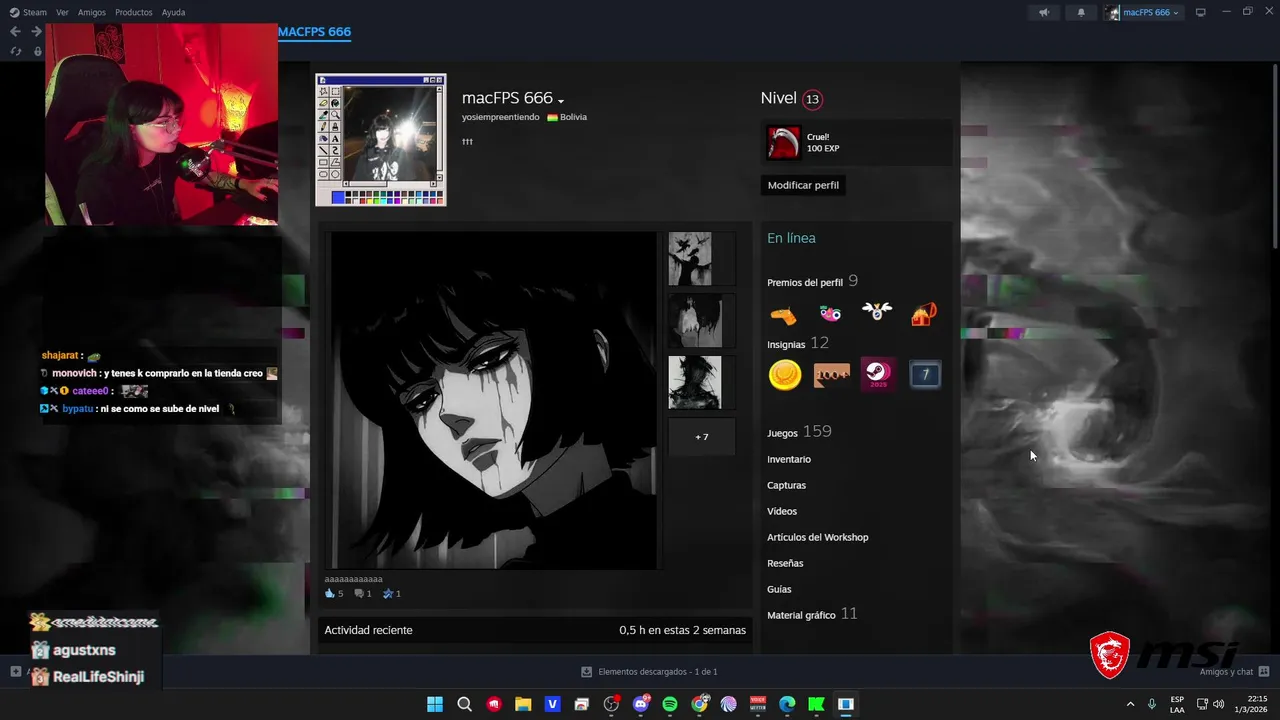Expand the macFPS 666 account dropdown

pyautogui.click(x=1144, y=12)
